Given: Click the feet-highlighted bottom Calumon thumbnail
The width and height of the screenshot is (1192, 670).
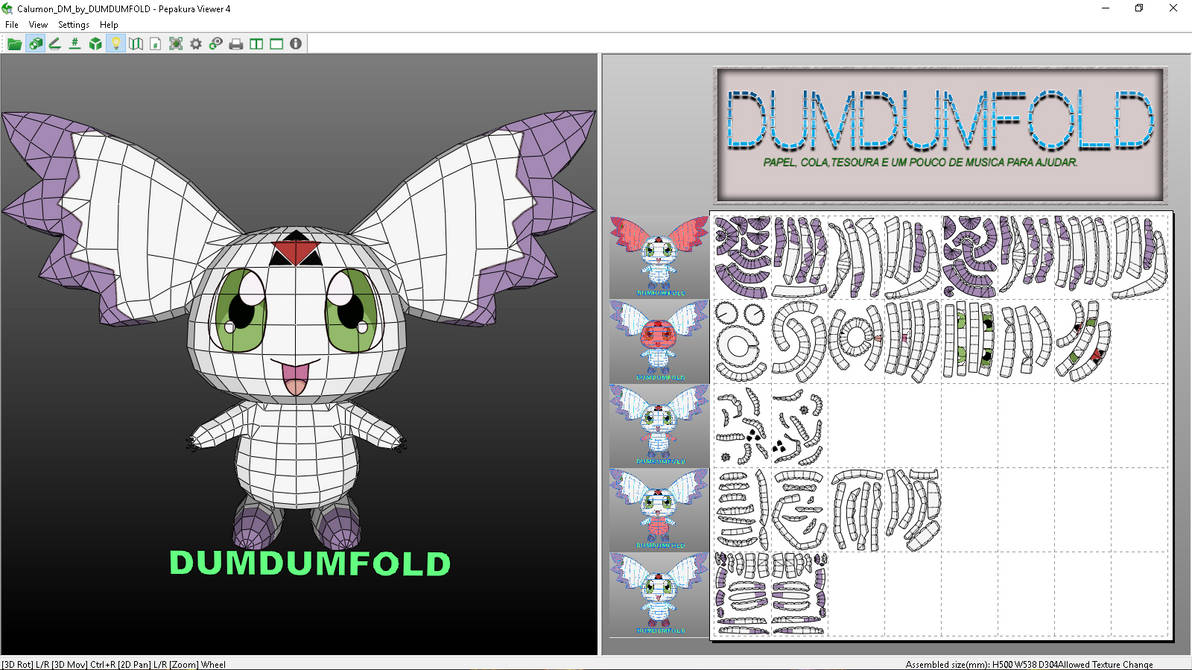Looking at the screenshot, I should 658,594.
